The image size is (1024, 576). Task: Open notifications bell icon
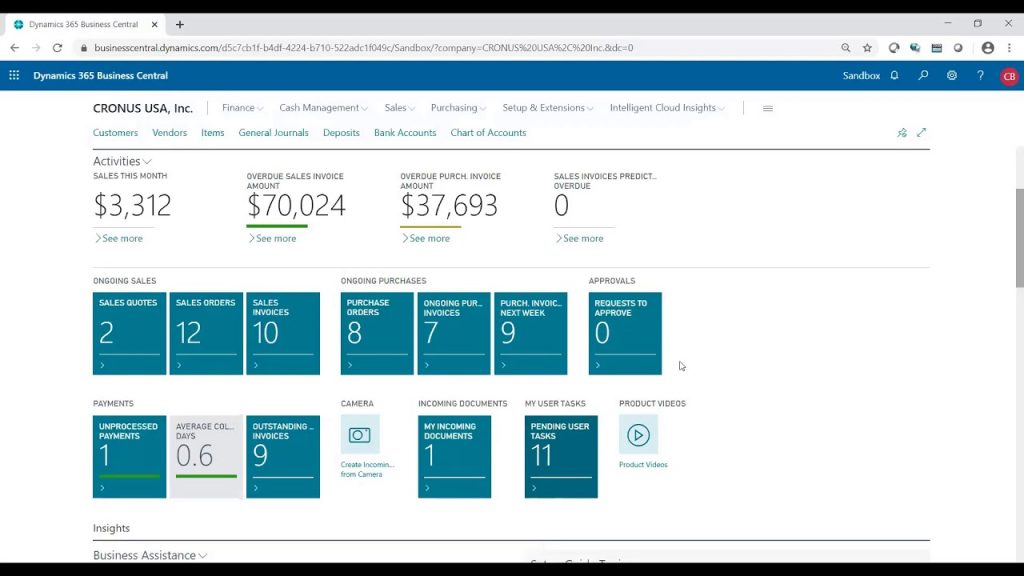coord(895,76)
